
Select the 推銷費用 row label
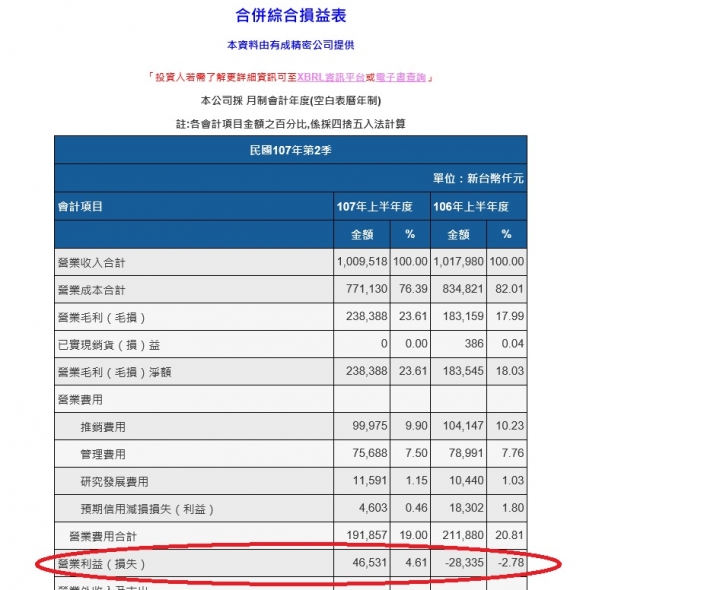tap(103, 427)
